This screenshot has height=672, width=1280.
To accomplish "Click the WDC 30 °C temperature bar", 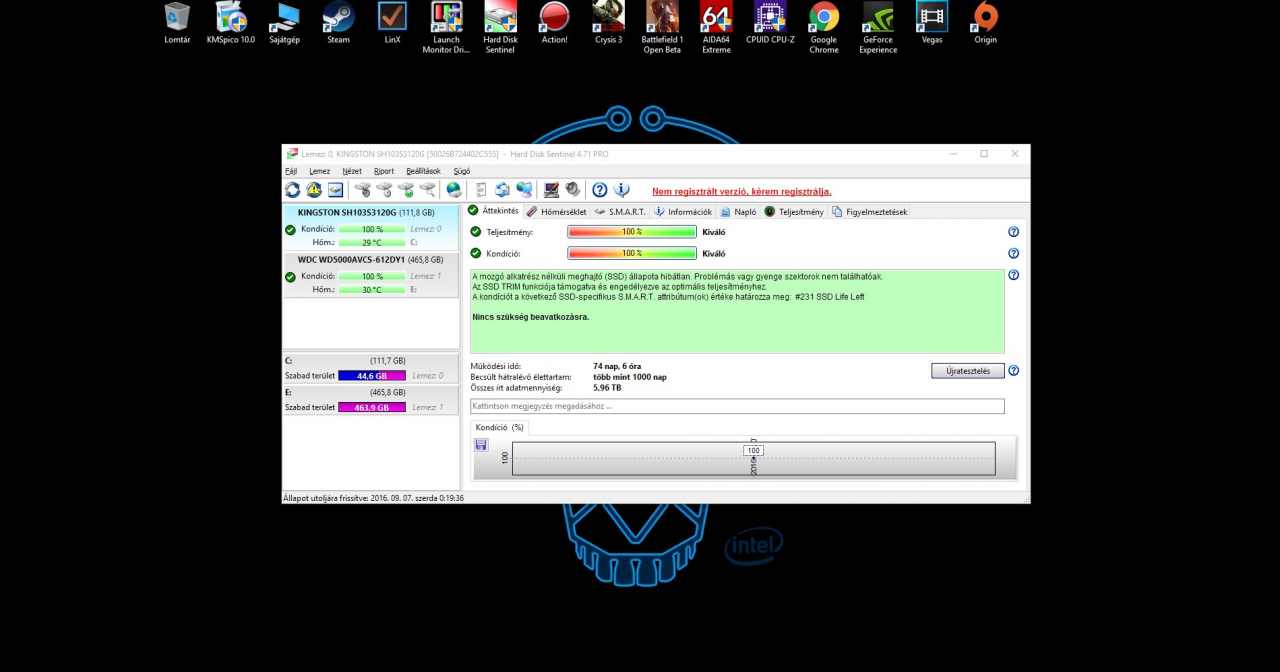I will (x=372, y=290).
